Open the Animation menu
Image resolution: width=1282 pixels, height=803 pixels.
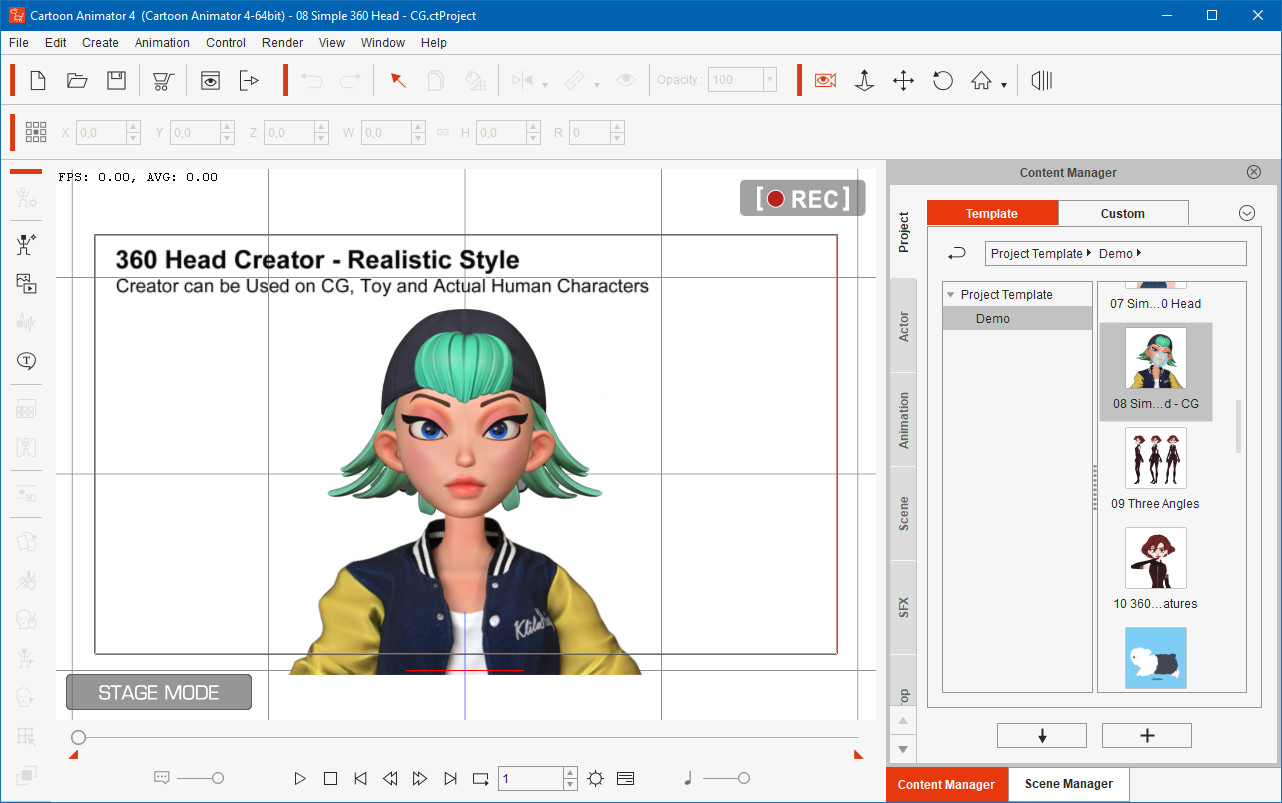pos(162,43)
